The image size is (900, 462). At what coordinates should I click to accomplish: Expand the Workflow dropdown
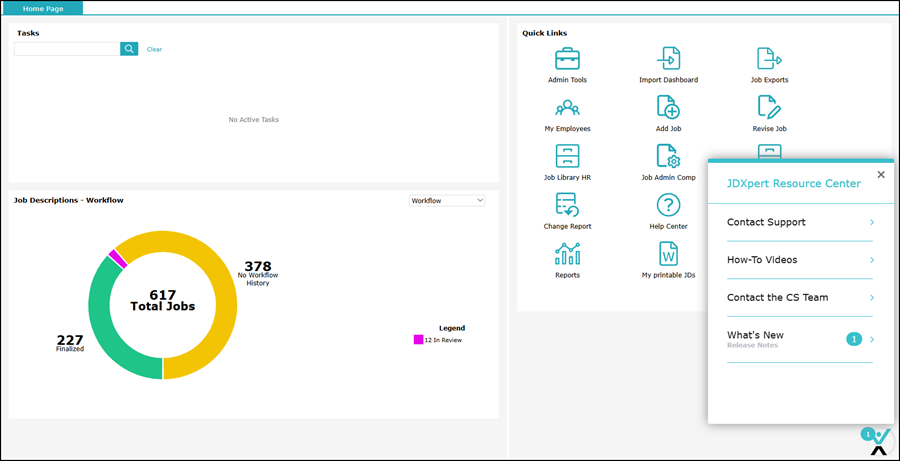[x=447, y=201]
